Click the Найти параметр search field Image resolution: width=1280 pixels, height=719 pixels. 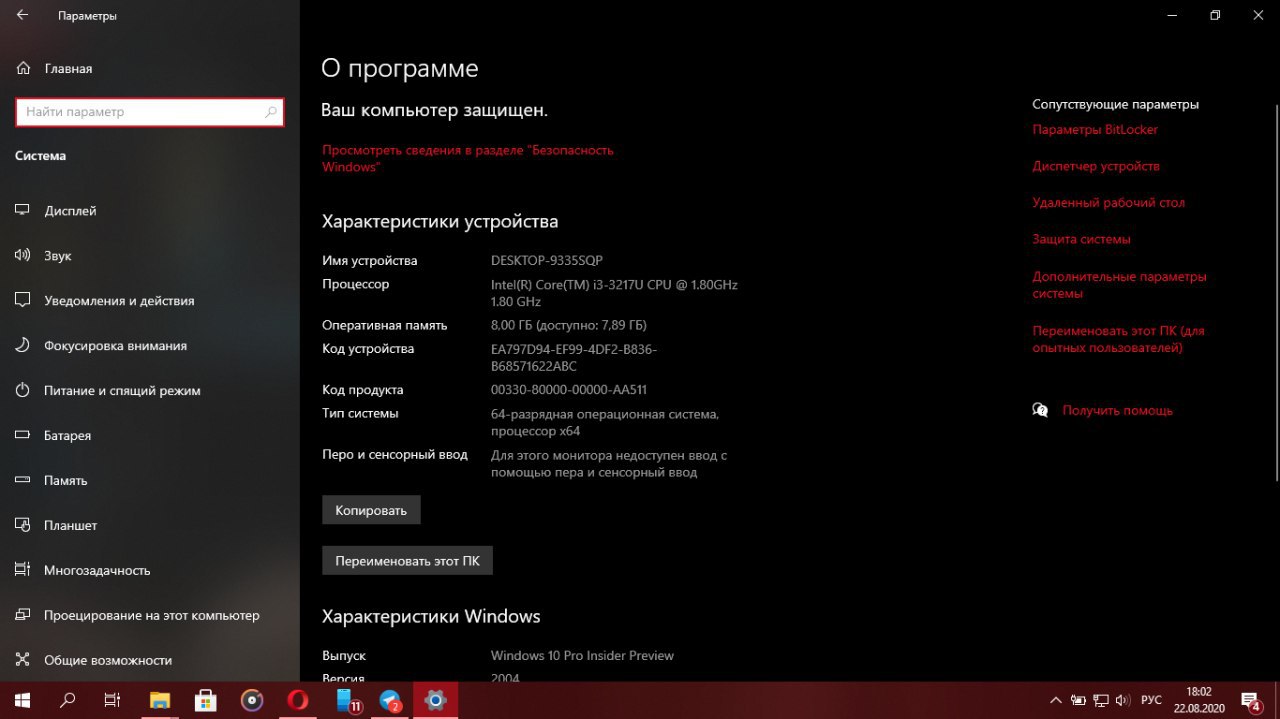click(x=150, y=112)
